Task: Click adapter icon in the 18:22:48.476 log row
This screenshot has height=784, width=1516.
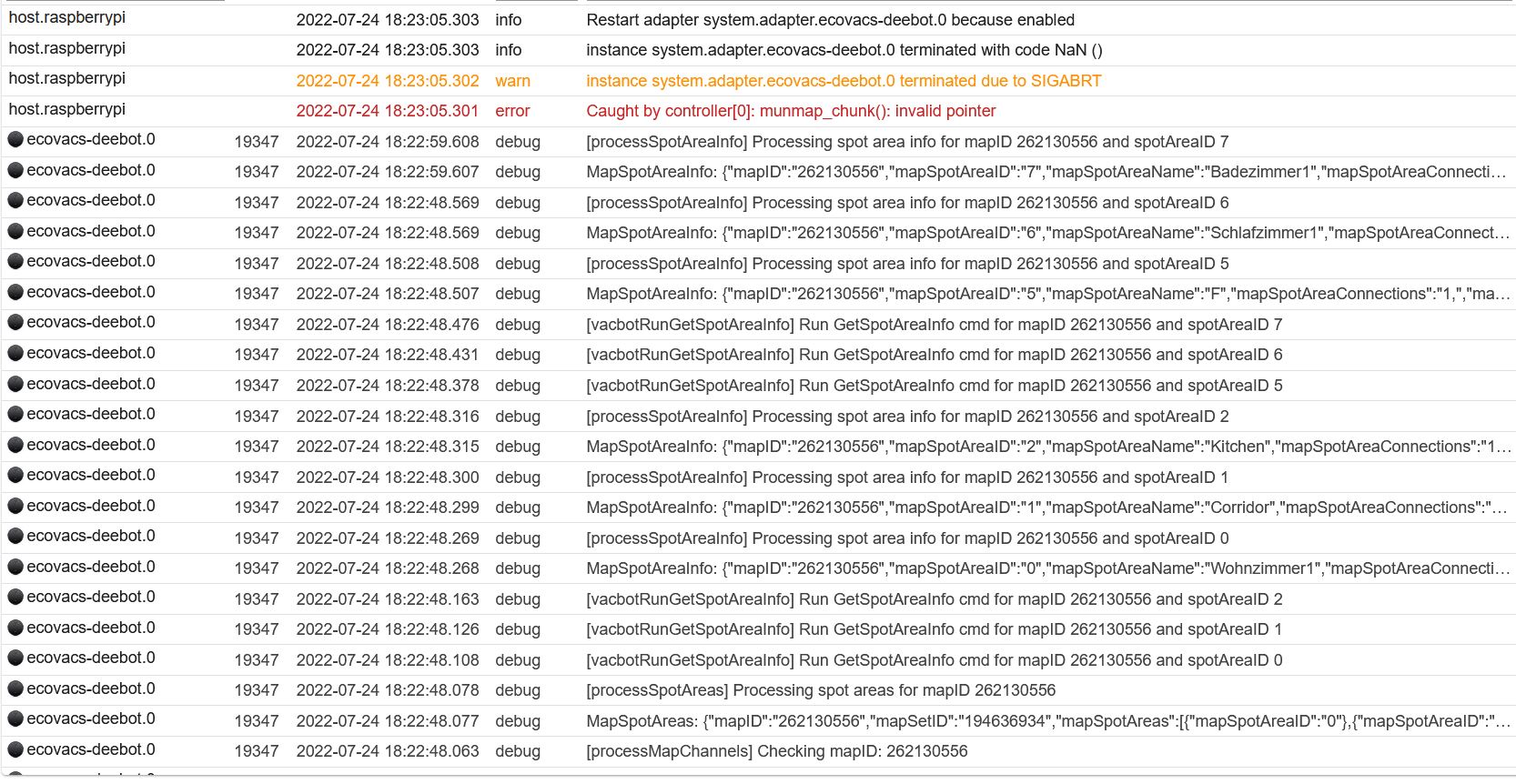Action: (15, 322)
